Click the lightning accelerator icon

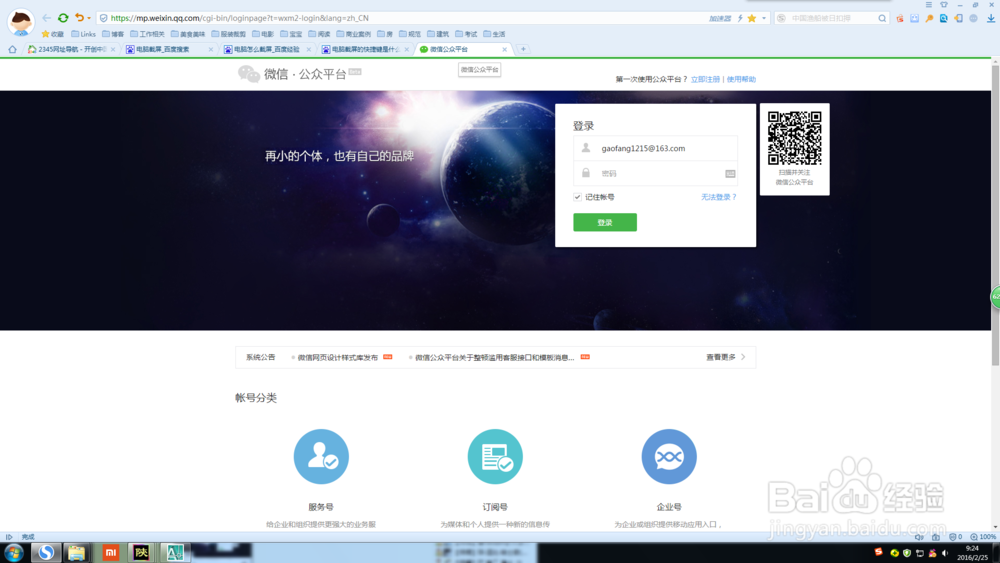[x=740, y=18]
